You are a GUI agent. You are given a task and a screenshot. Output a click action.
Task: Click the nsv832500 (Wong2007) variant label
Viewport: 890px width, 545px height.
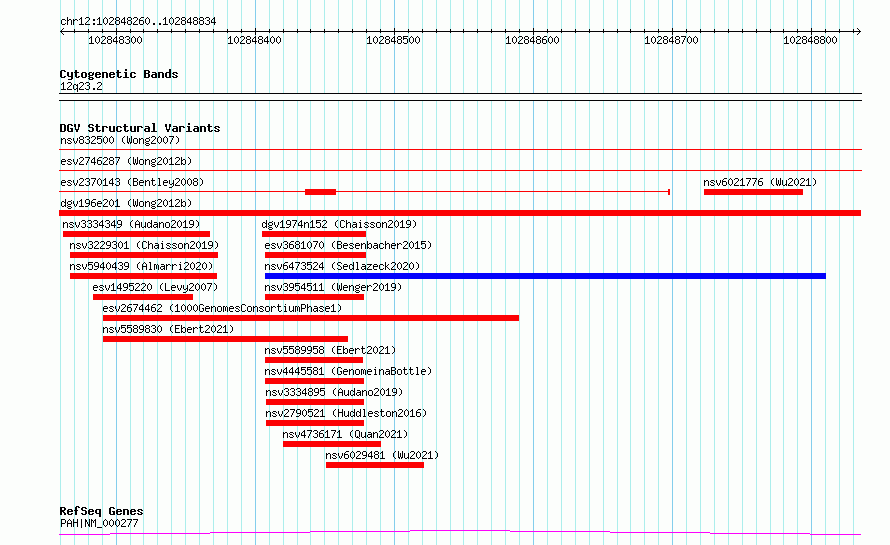click(120, 140)
